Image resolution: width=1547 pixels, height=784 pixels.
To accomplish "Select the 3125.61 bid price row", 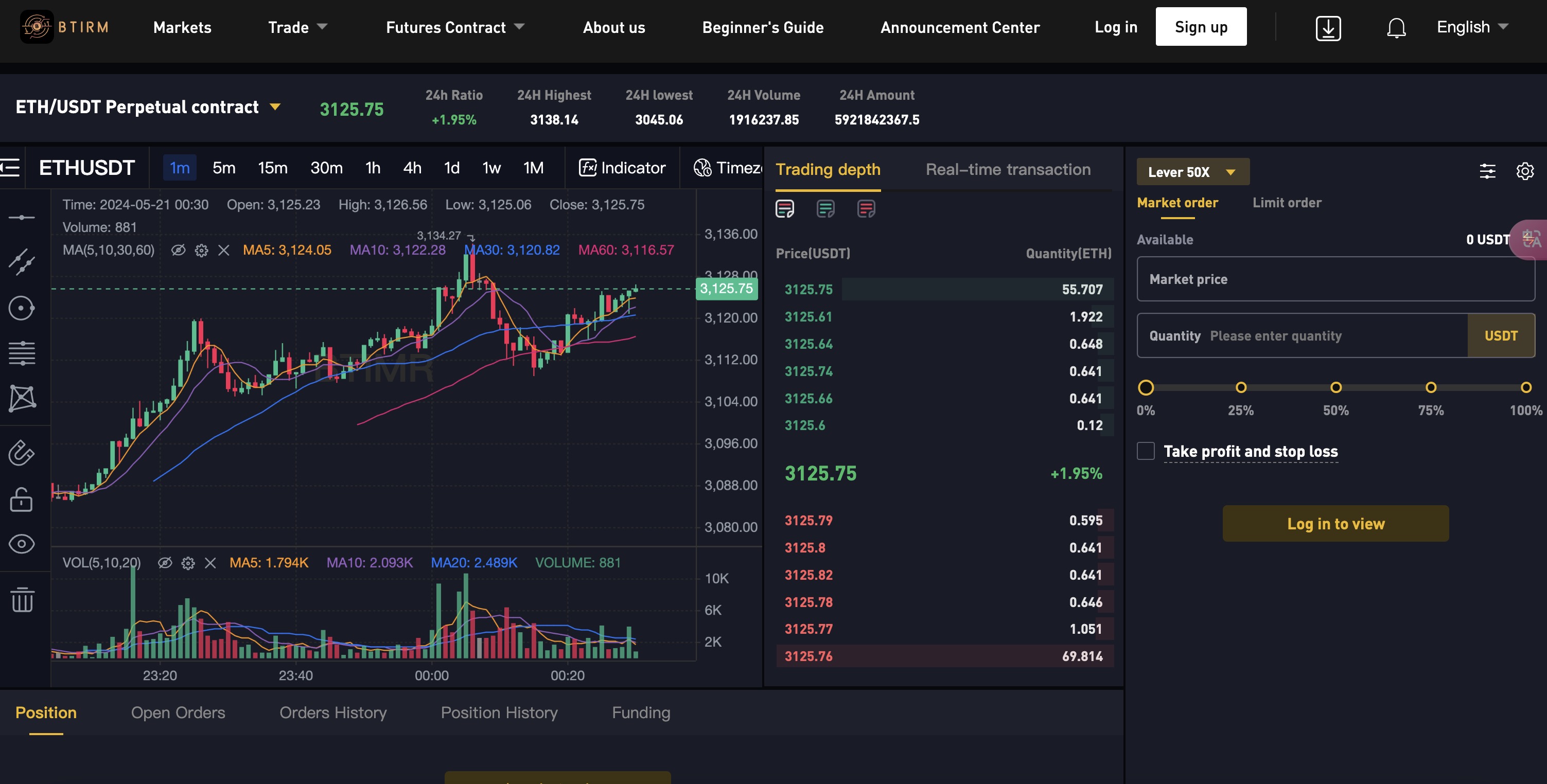I will 944,316.
